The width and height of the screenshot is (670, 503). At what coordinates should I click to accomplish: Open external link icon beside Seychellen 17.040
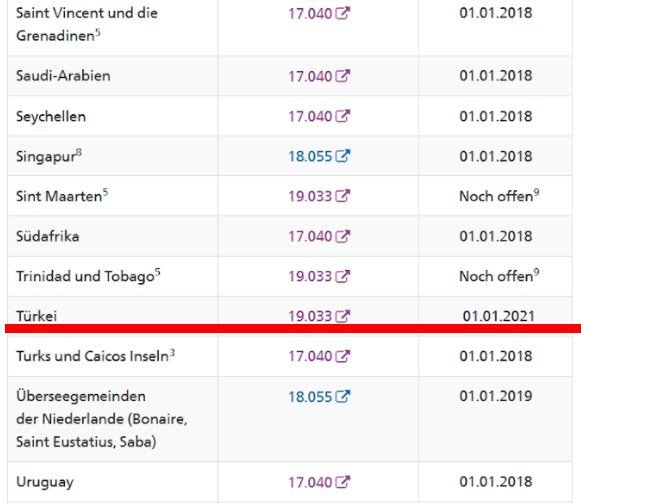coord(343,116)
